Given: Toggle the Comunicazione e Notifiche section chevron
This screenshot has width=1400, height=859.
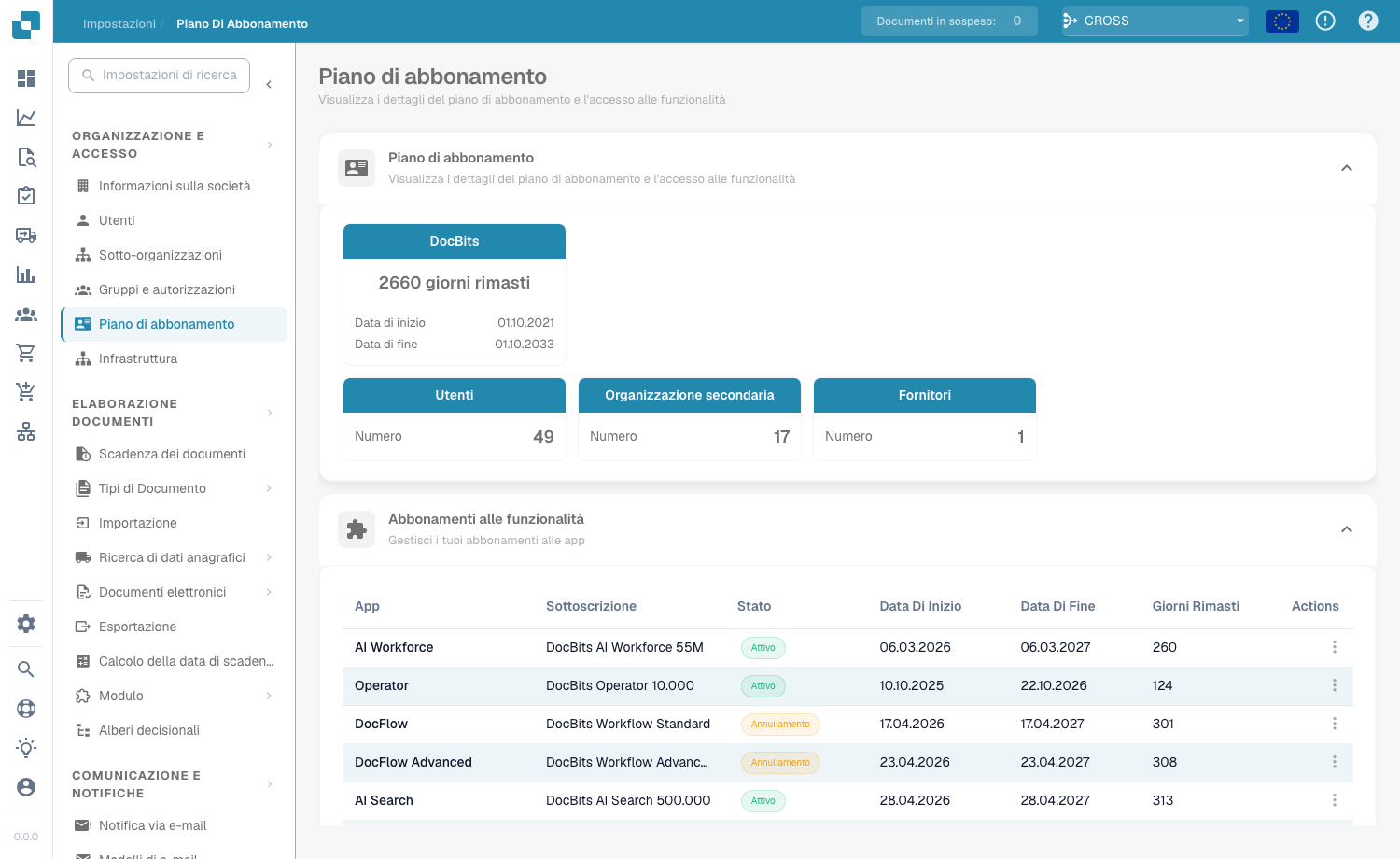Looking at the screenshot, I should click(270, 784).
